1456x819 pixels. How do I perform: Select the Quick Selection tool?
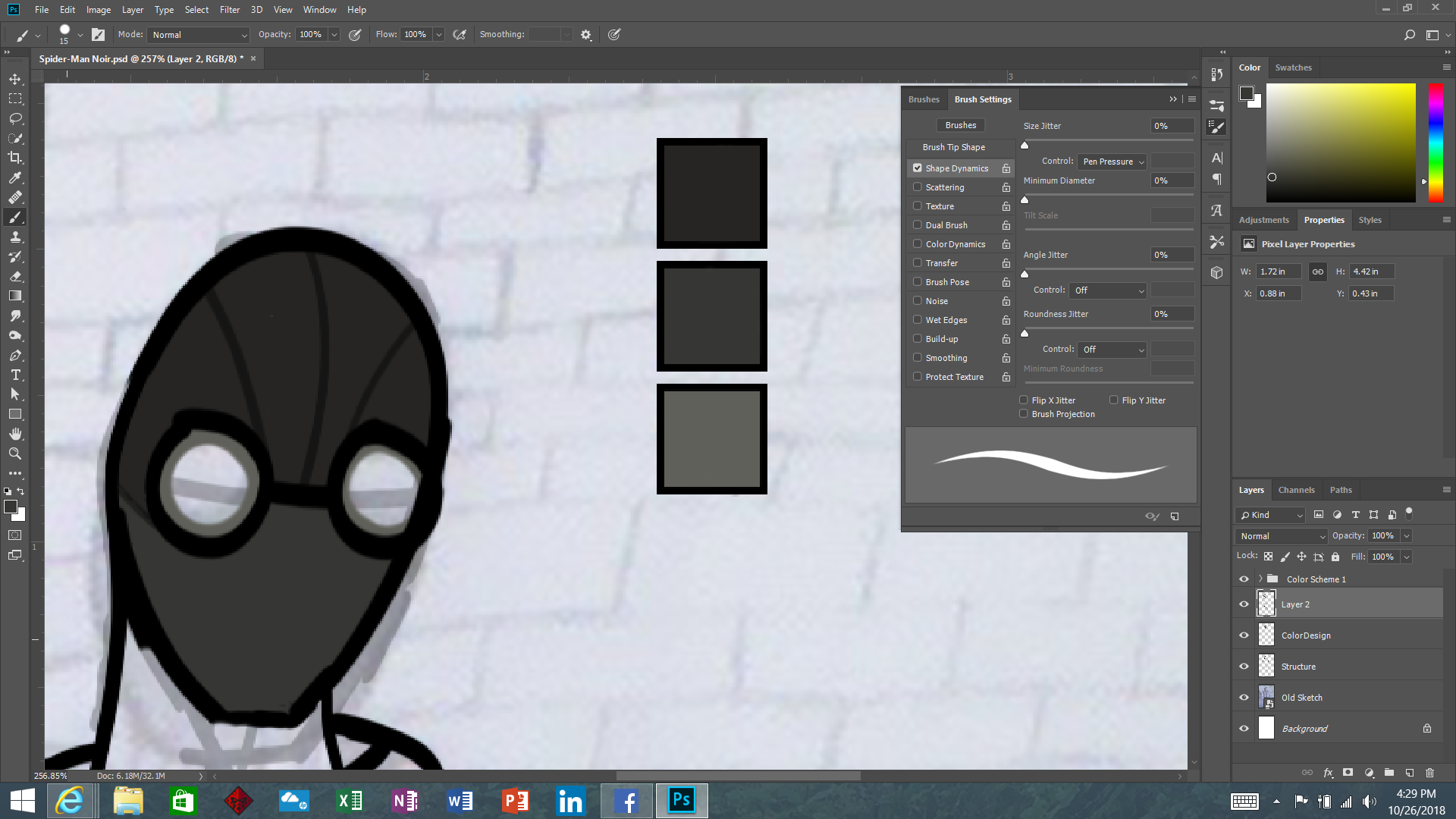[x=15, y=138]
